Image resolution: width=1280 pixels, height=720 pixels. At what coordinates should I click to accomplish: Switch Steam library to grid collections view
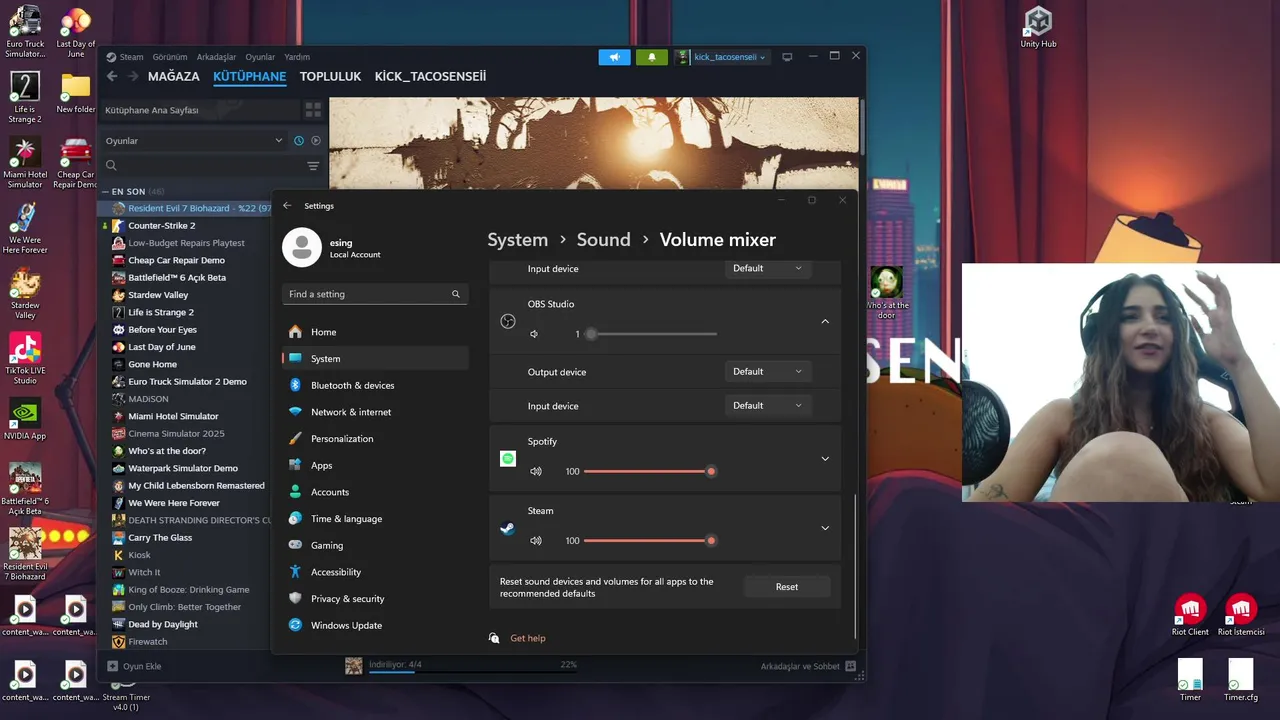(313, 110)
